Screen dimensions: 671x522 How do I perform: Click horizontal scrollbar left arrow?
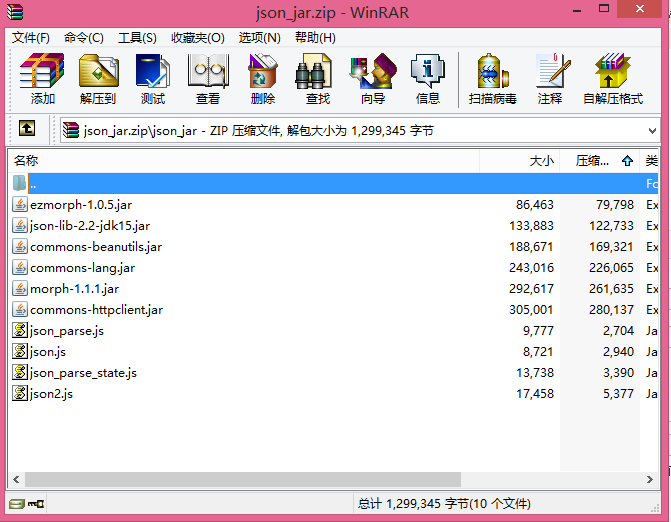tap(16, 479)
